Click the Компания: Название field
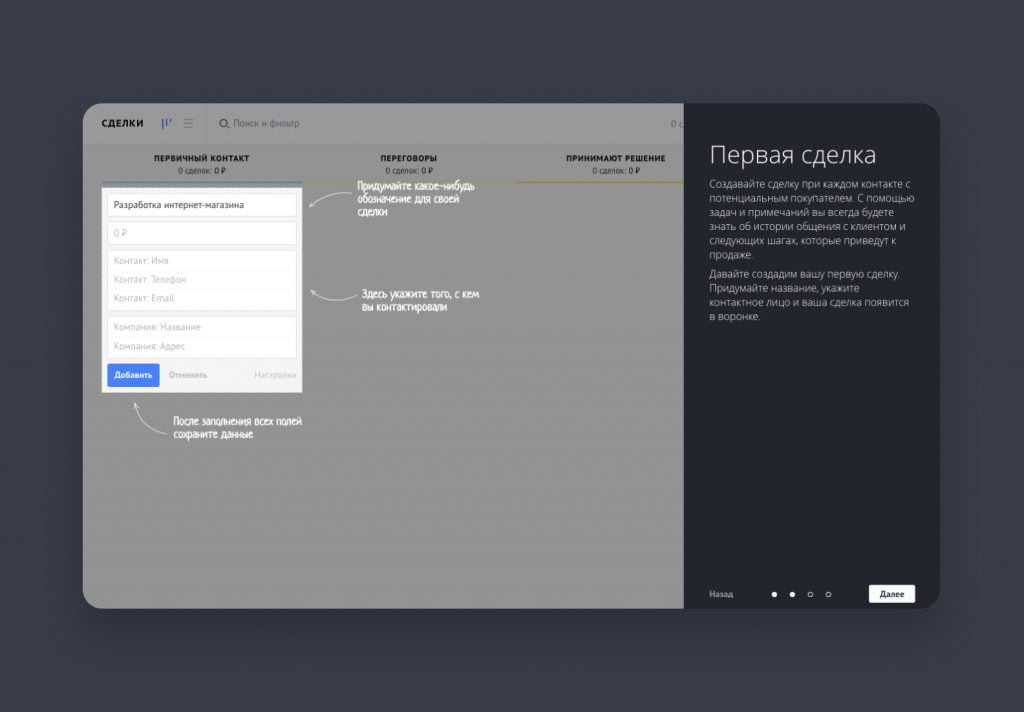The height and width of the screenshot is (712, 1024). (x=201, y=326)
